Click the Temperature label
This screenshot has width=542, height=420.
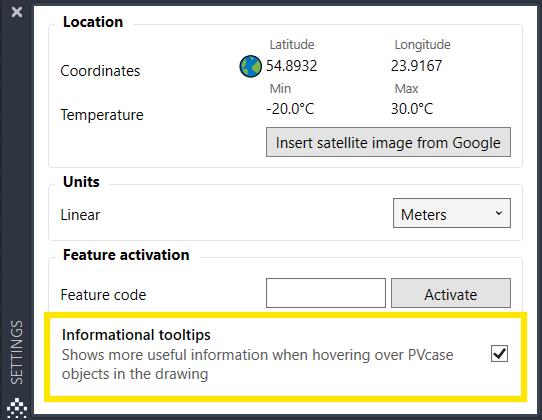pyautogui.click(x=102, y=115)
